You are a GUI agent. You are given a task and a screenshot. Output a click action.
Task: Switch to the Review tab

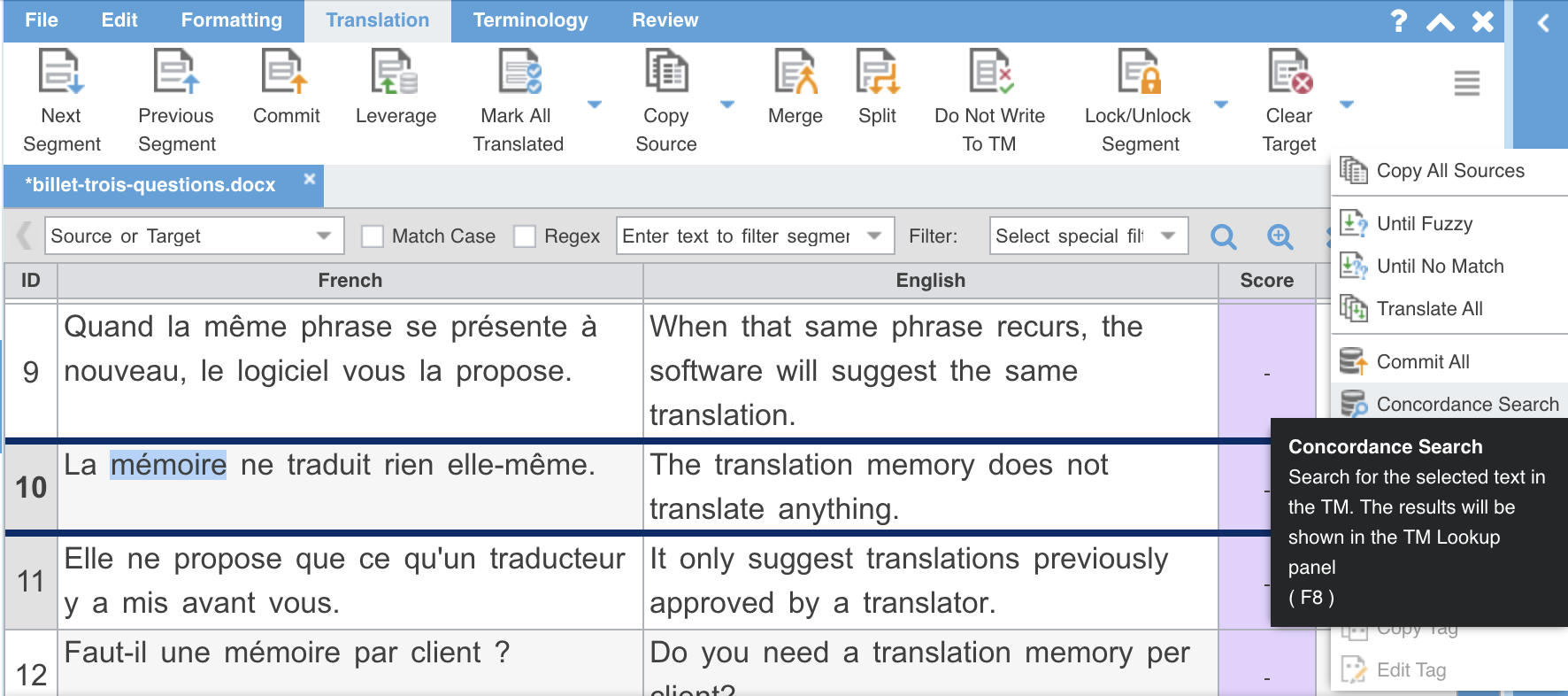[665, 20]
